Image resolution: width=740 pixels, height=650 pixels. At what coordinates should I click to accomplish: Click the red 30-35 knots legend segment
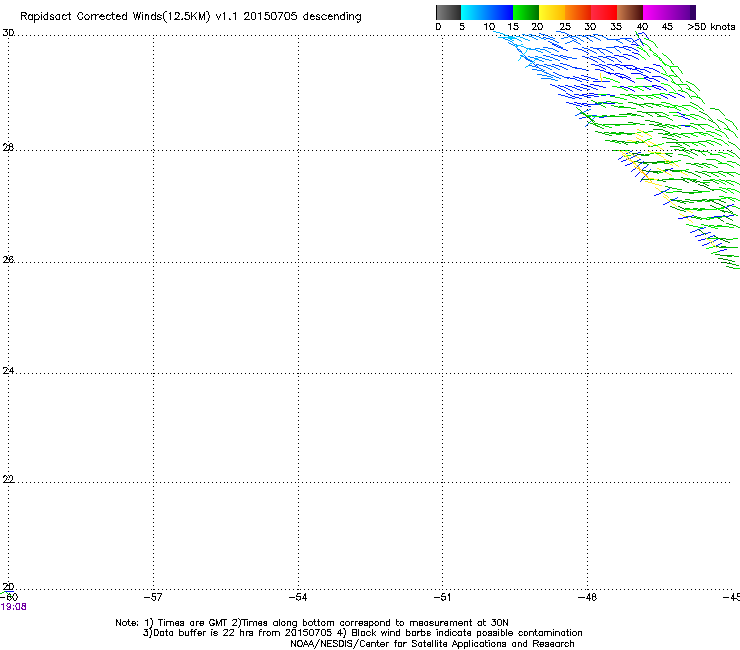tap(604, 12)
